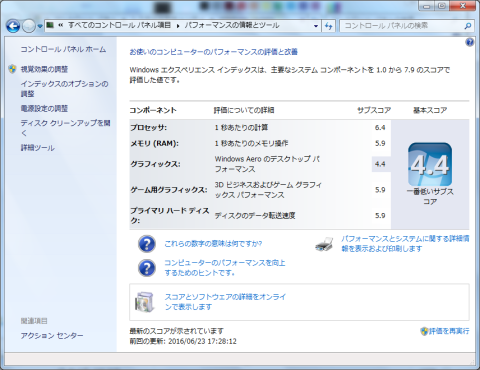Viewport: 480px width, 370px height.
Task: Click the ゲーム用グラフィックス row label
Action: (x=169, y=190)
